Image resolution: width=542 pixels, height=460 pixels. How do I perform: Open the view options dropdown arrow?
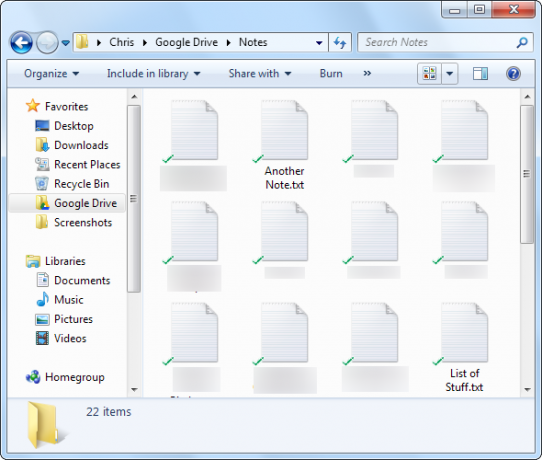point(450,74)
